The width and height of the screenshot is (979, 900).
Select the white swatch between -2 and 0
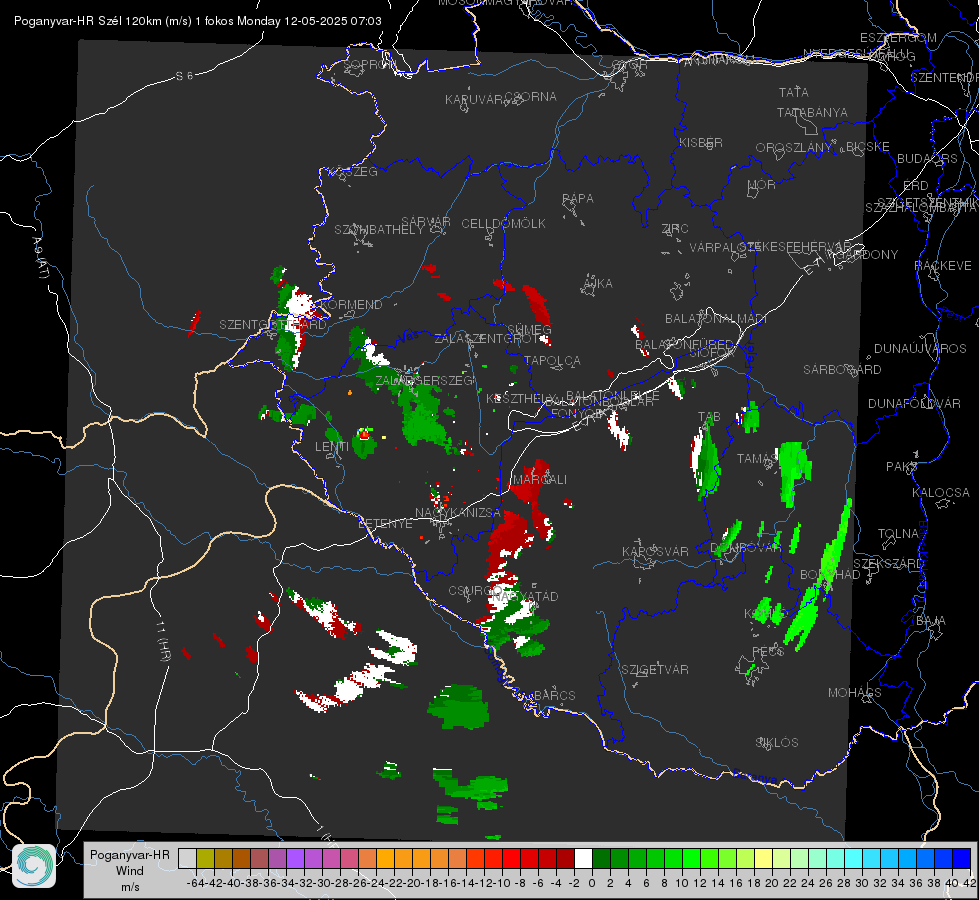[583, 858]
